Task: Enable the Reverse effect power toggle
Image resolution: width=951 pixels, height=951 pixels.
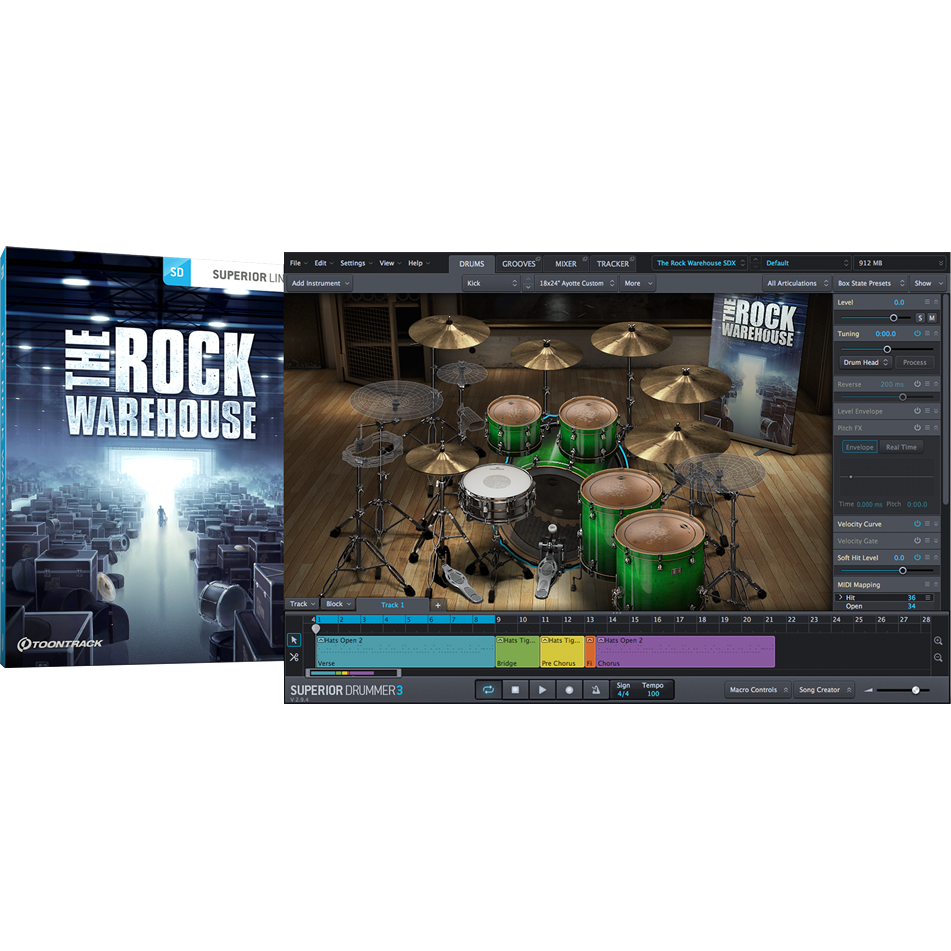Action: pos(918,384)
